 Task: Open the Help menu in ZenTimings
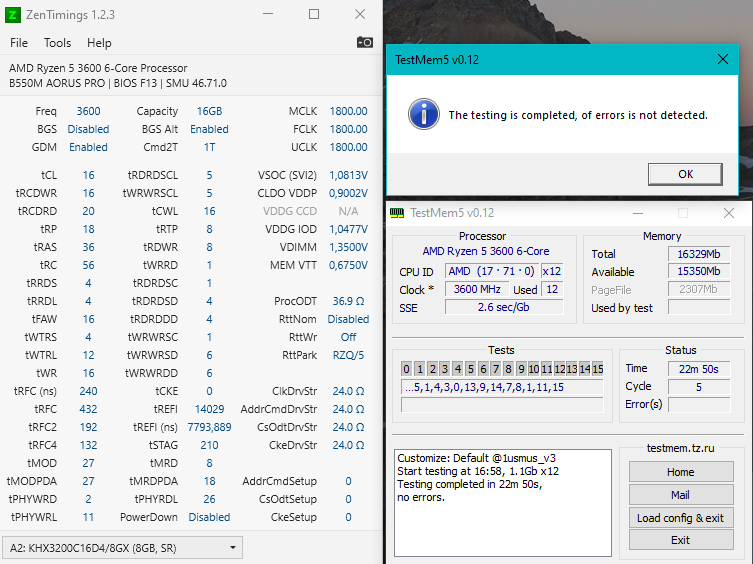pyautogui.click(x=99, y=43)
